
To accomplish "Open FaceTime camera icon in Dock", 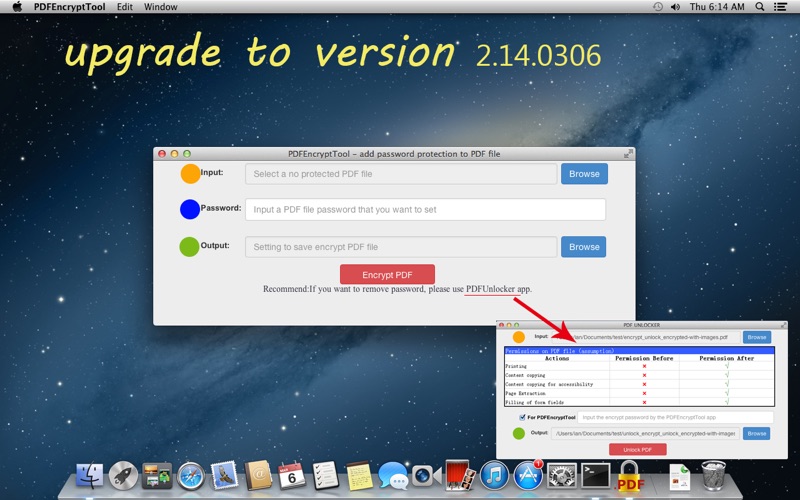I will tap(426, 476).
